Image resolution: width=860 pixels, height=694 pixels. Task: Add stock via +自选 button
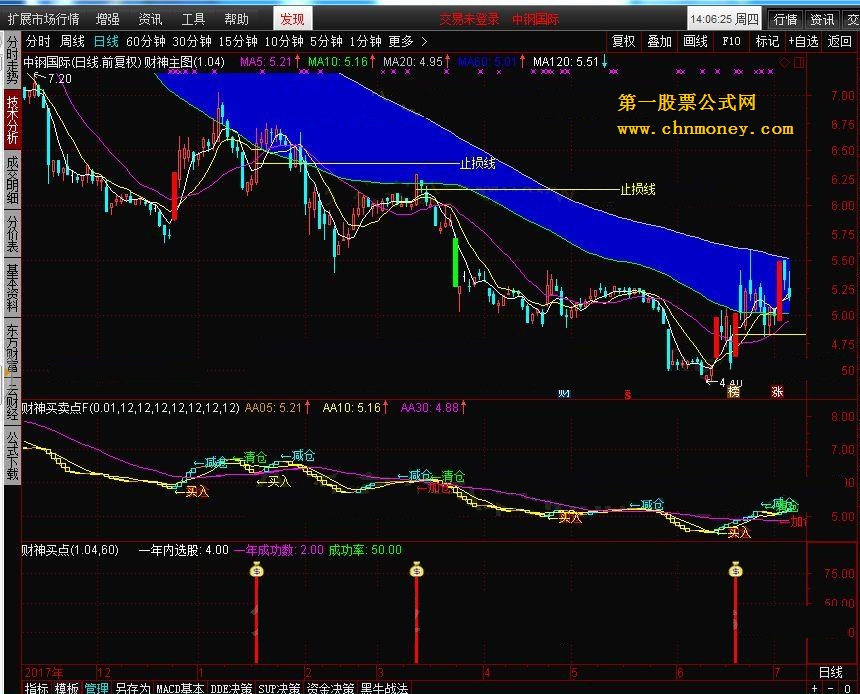804,41
